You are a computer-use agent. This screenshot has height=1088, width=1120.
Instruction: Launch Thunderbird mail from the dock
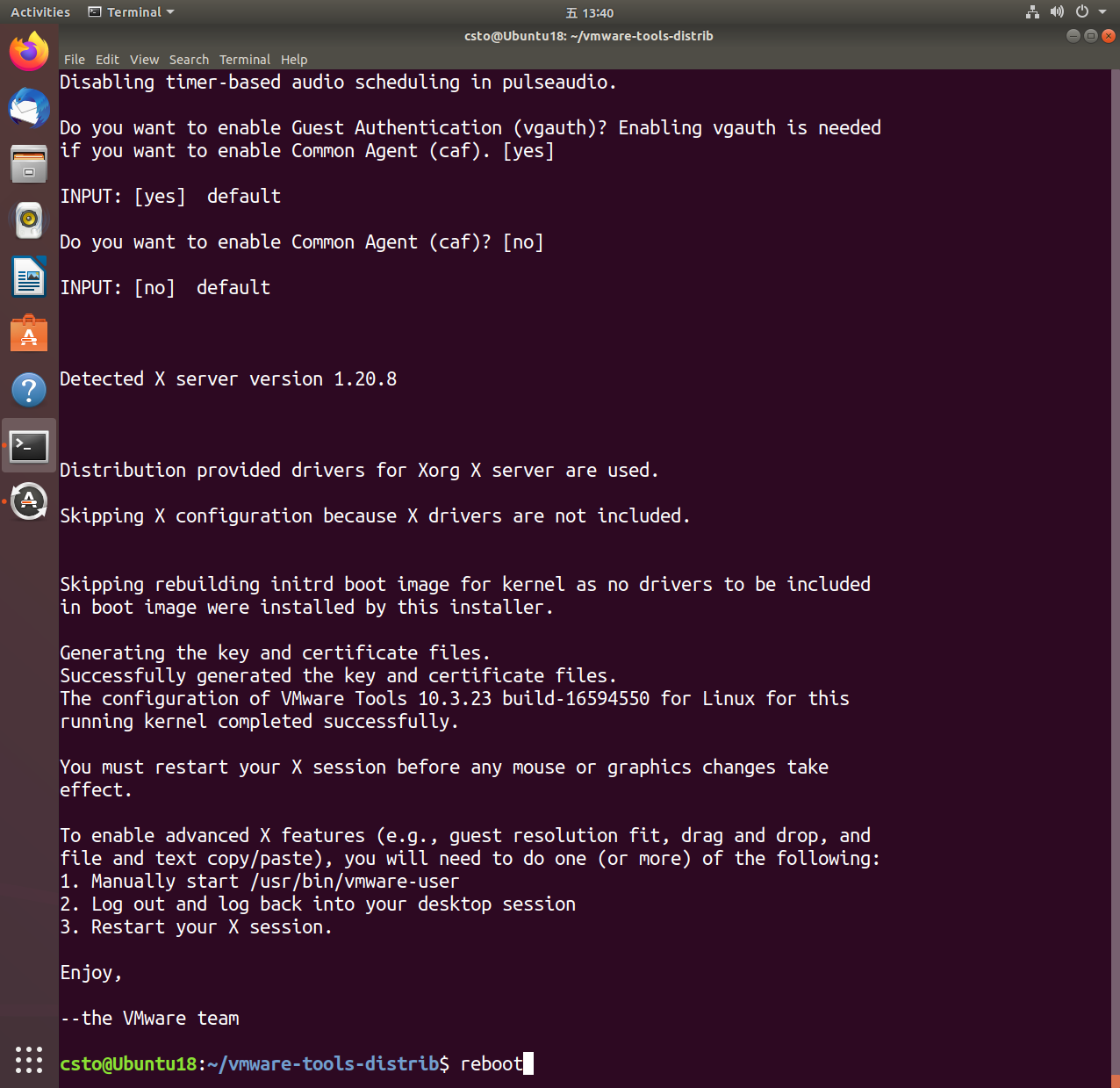point(29,108)
